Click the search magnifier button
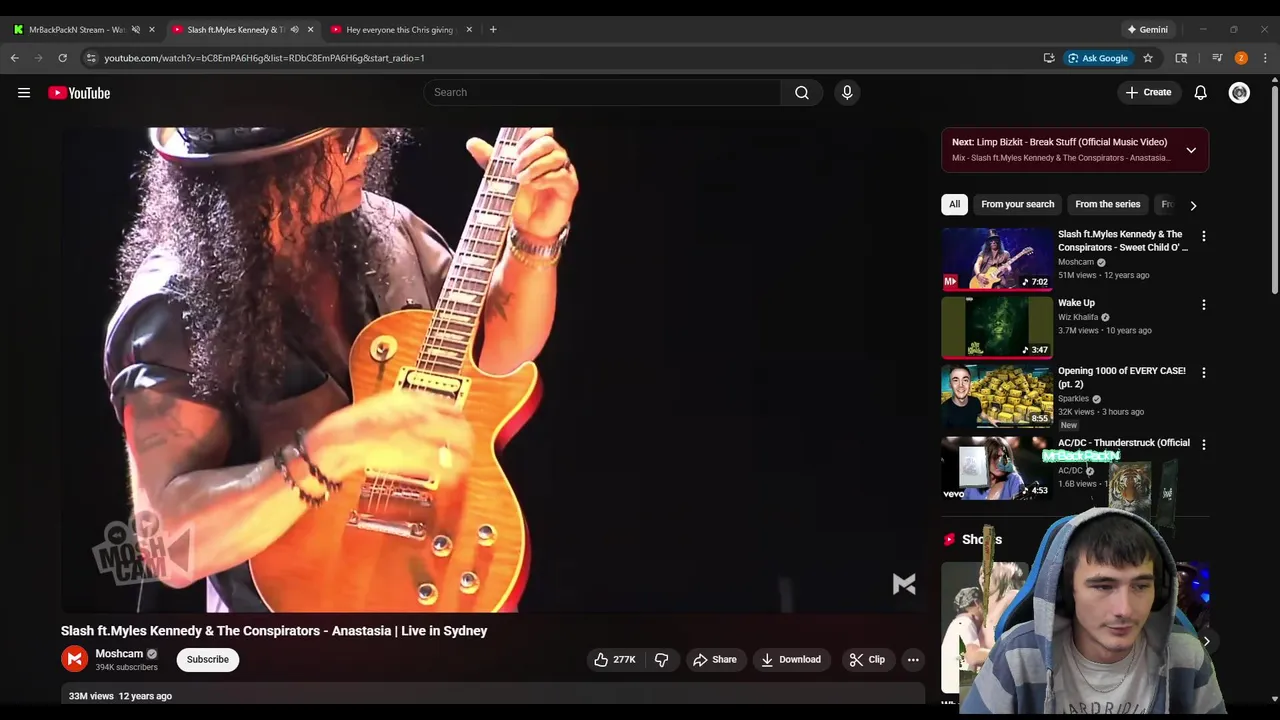The height and width of the screenshot is (720, 1280). click(x=802, y=93)
